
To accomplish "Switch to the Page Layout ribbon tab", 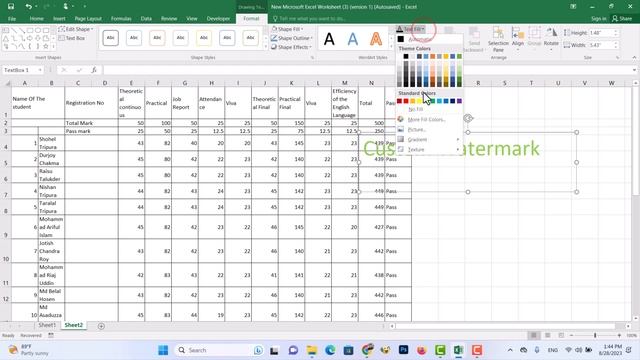I will coord(88,18).
